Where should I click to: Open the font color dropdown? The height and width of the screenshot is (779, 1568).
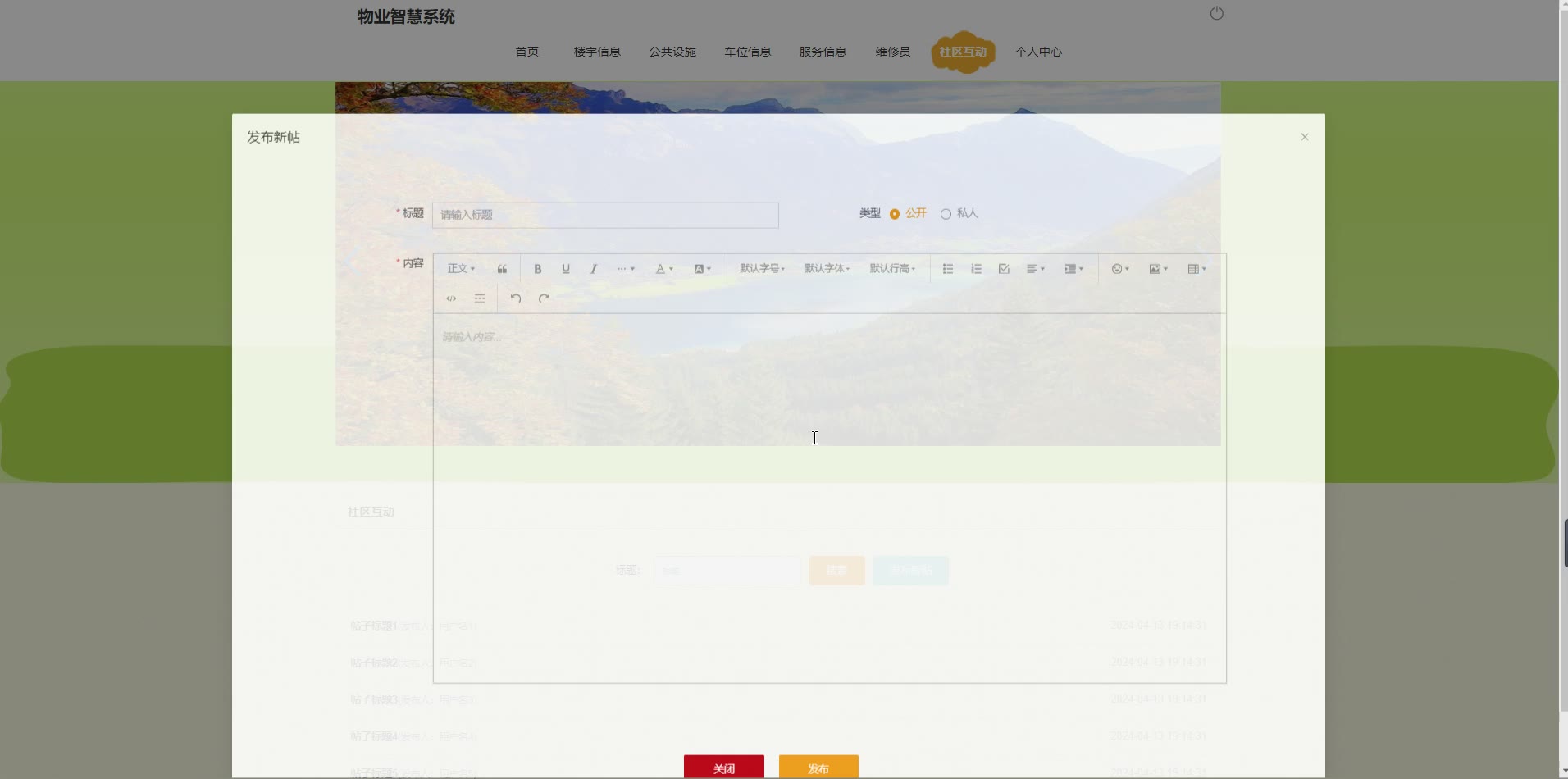point(664,269)
